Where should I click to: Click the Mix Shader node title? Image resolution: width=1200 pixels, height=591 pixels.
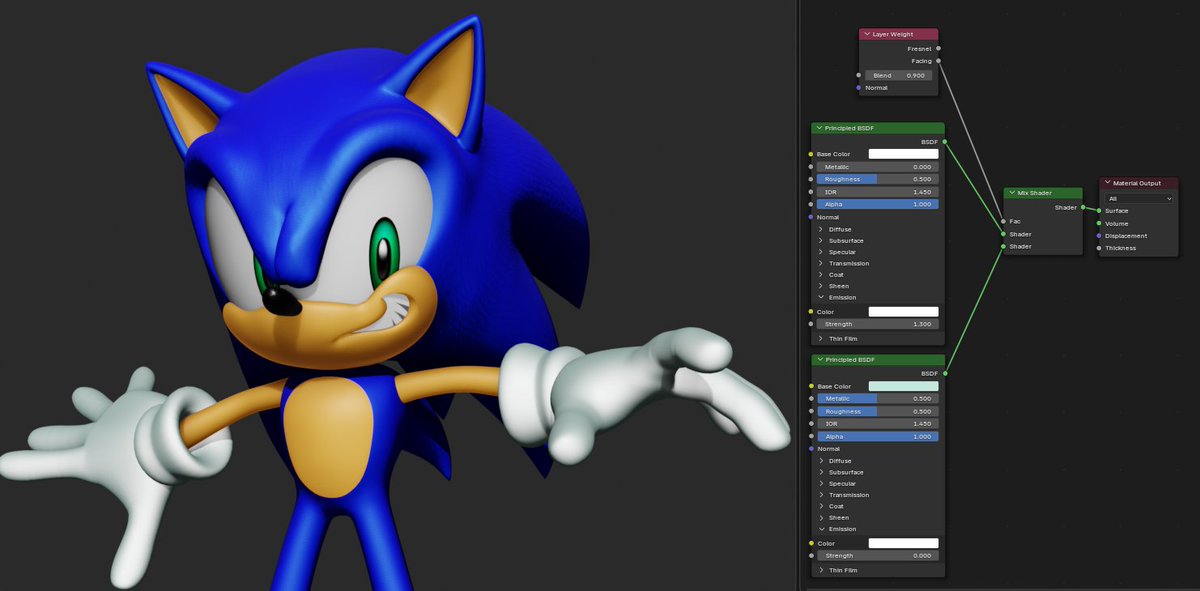(1035, 193)
